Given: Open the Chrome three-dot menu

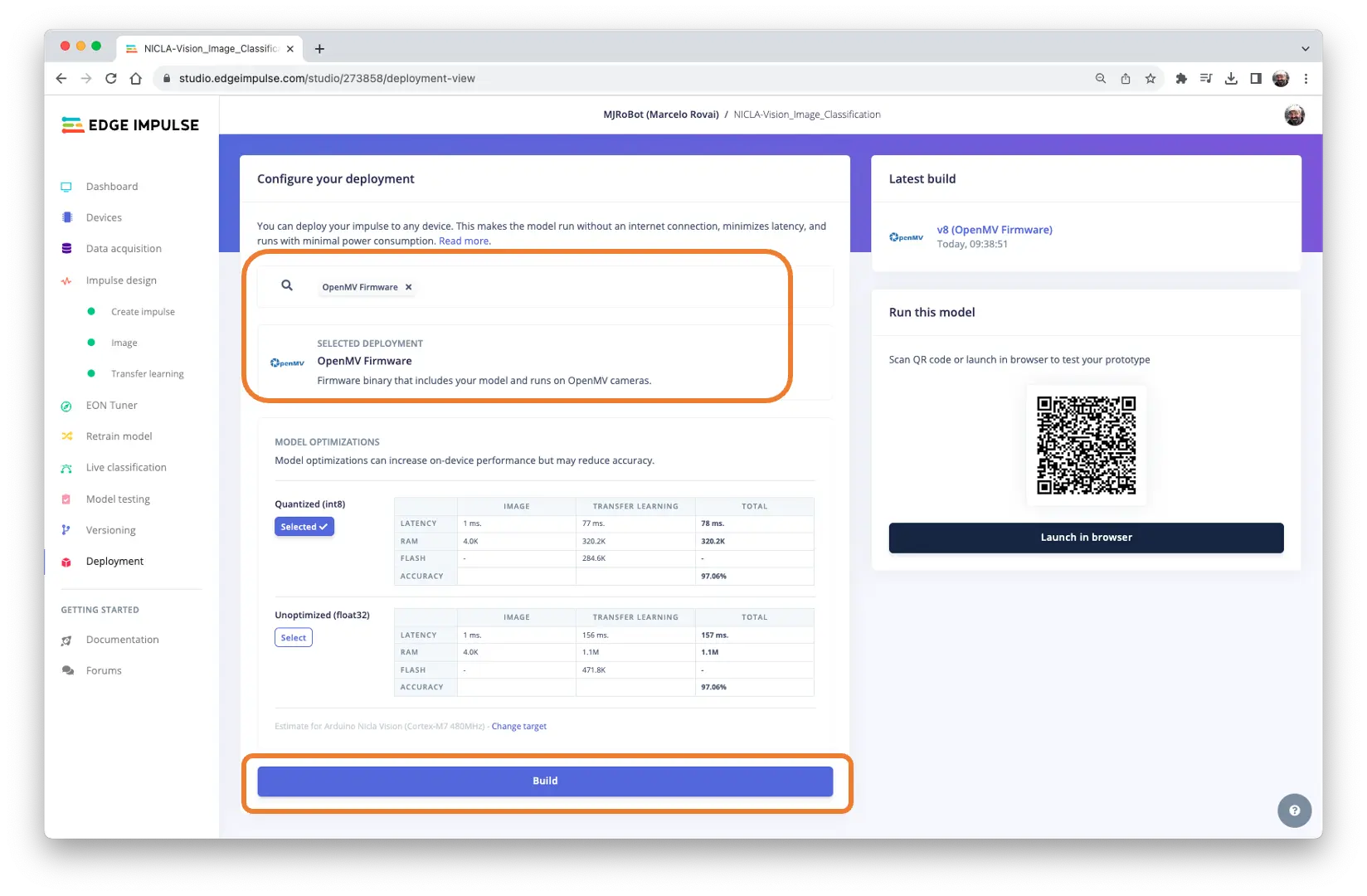Looking at the screenshot, I should click(1306, 79).
